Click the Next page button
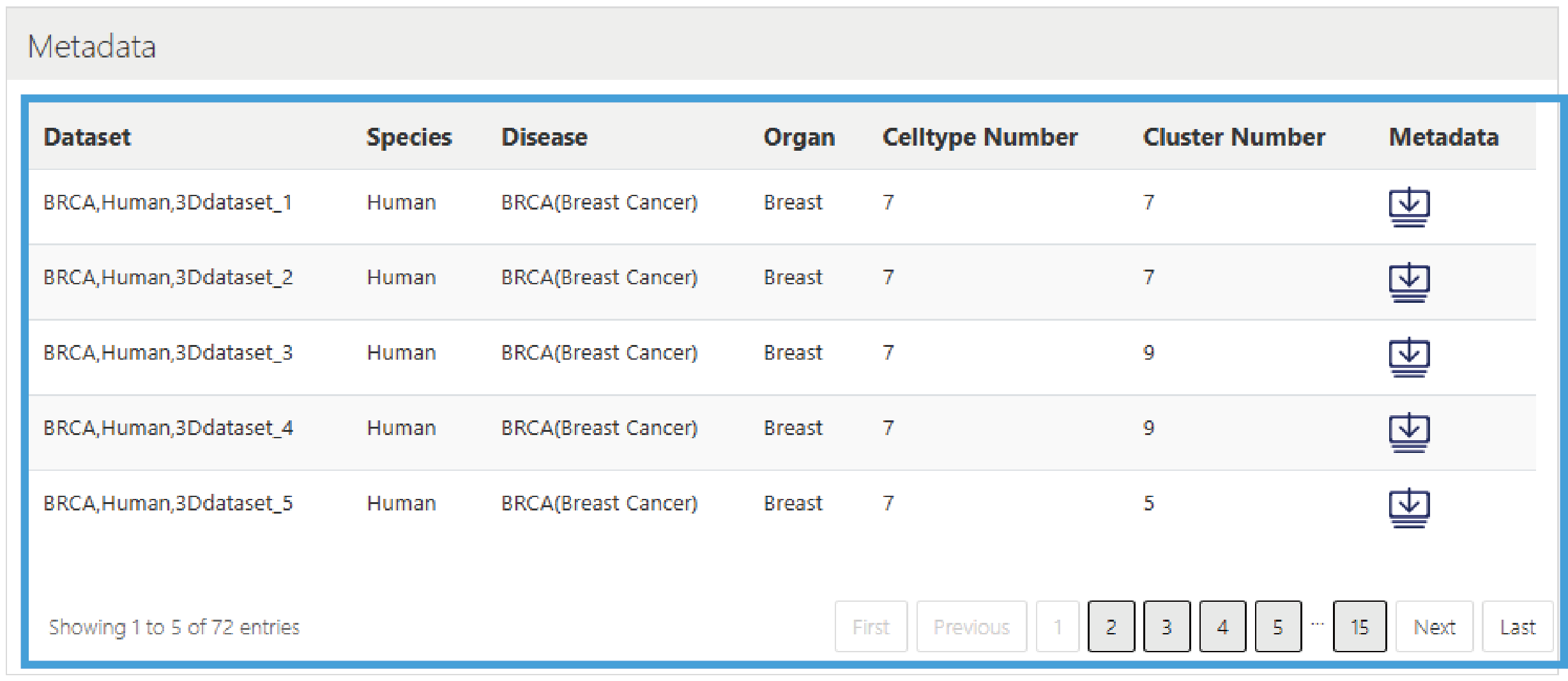Viewport: 1568px width, 681px height. click(x=1434, y=627)
